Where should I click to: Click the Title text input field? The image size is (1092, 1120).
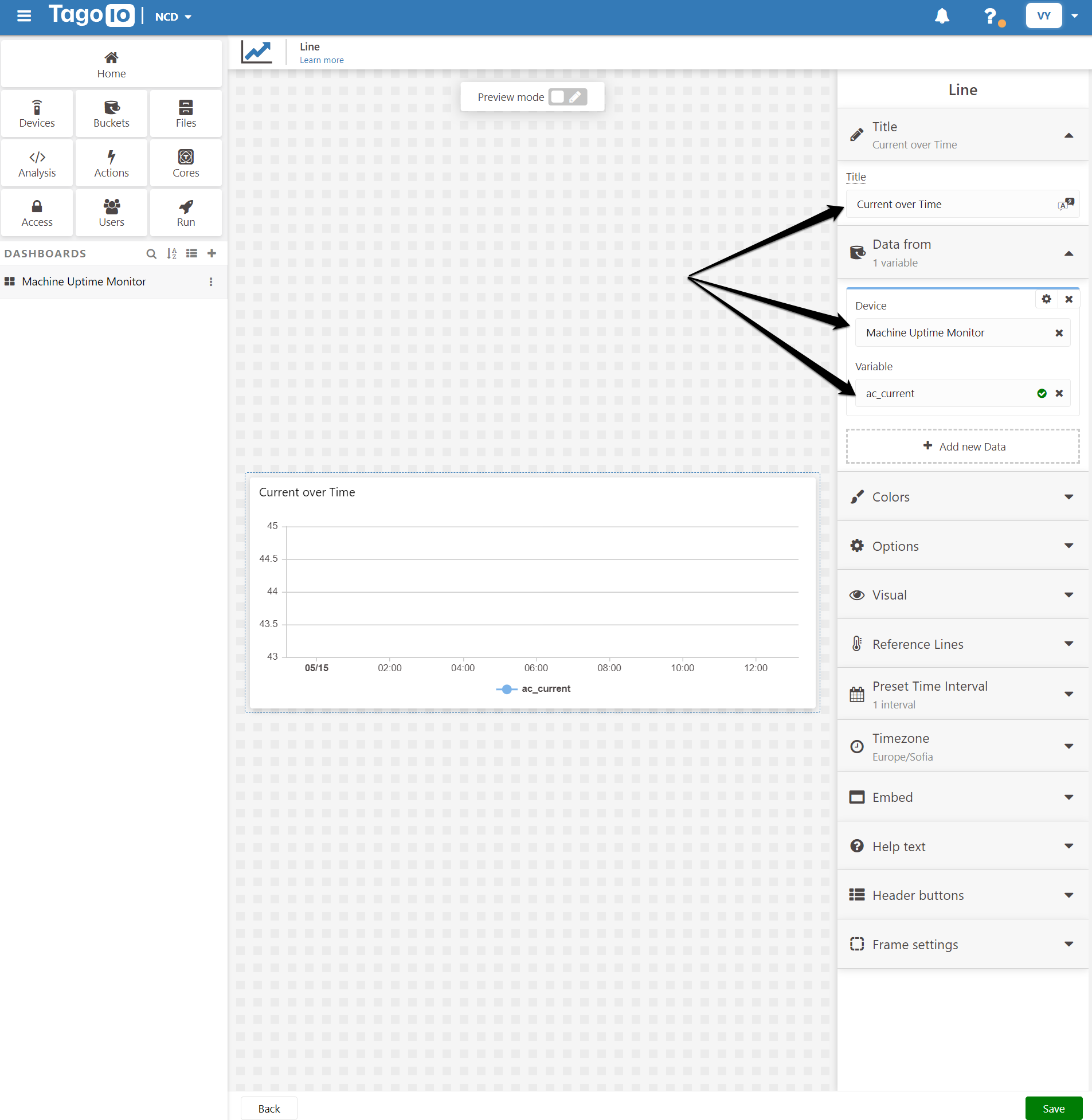click(x=952, y=204)
